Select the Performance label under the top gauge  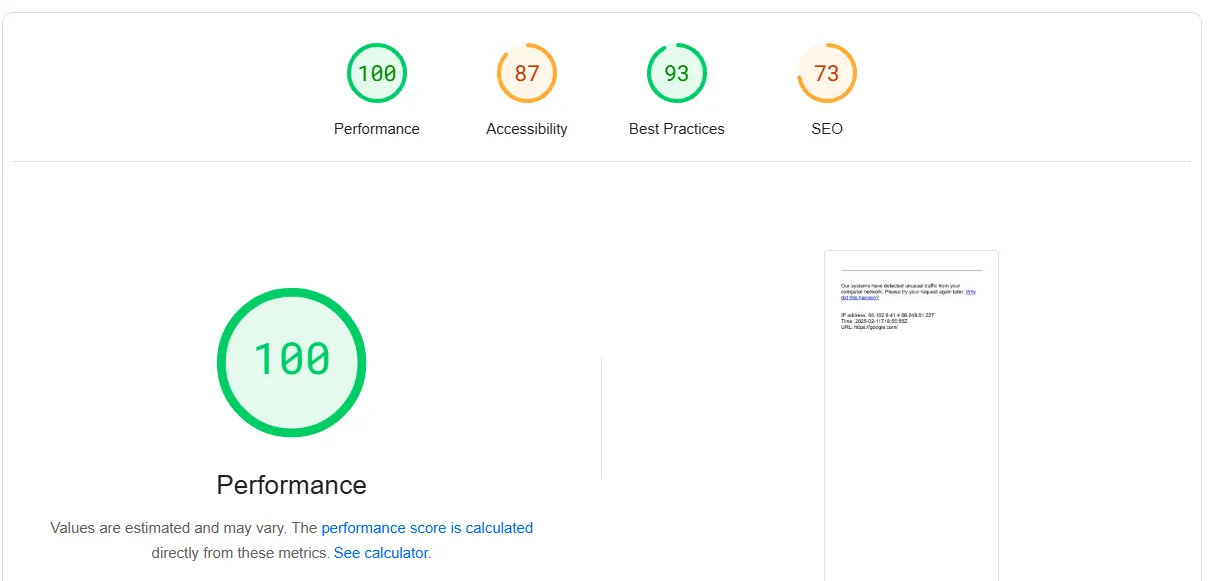(377, 129)
